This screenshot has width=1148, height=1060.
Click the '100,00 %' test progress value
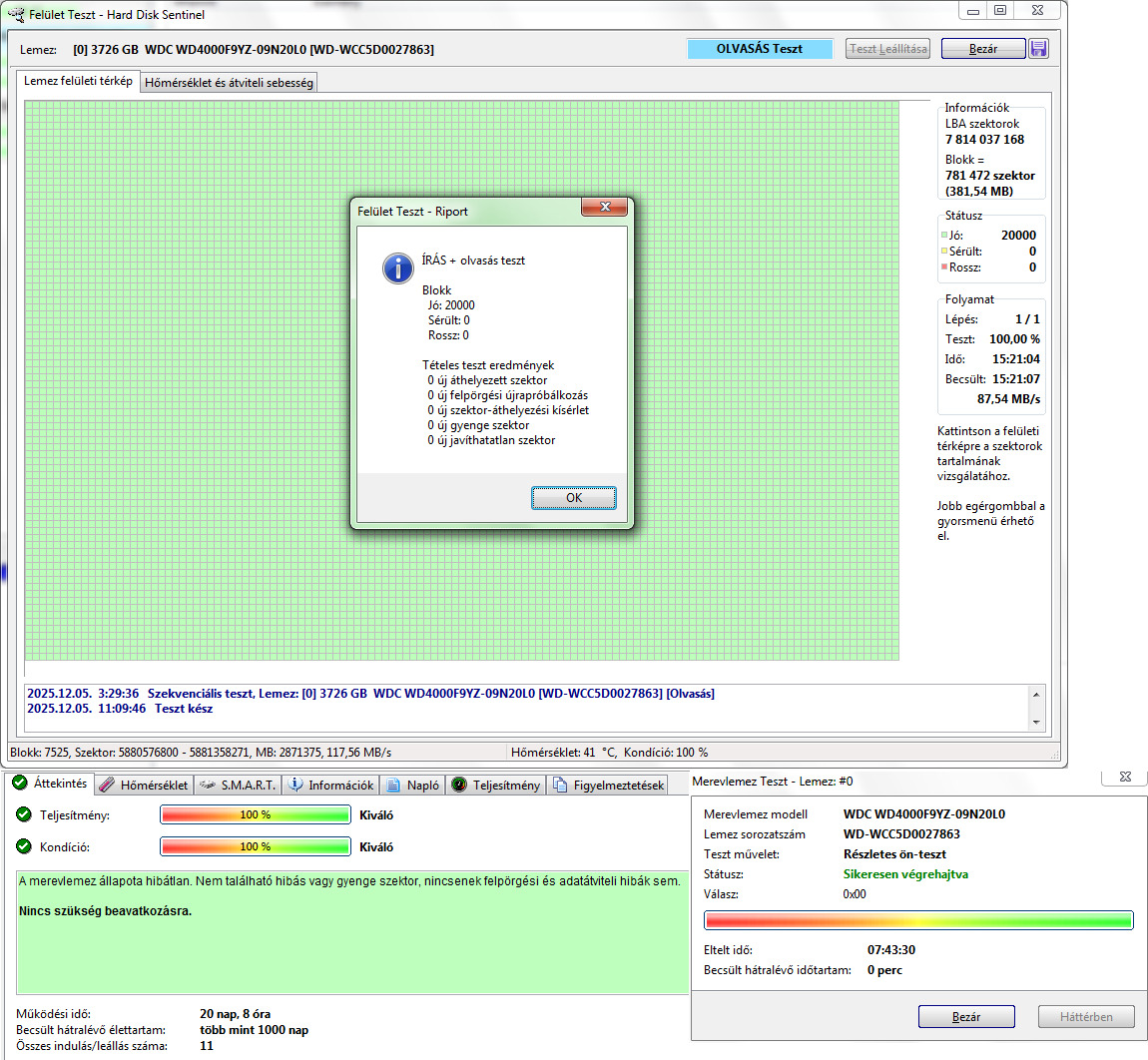click(x=1015, y=339)
